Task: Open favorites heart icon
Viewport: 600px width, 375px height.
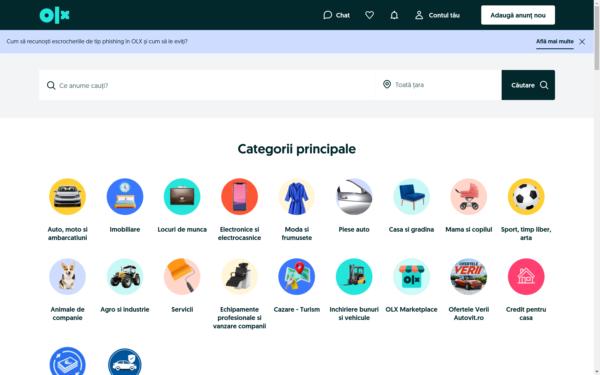Action: 369,15
